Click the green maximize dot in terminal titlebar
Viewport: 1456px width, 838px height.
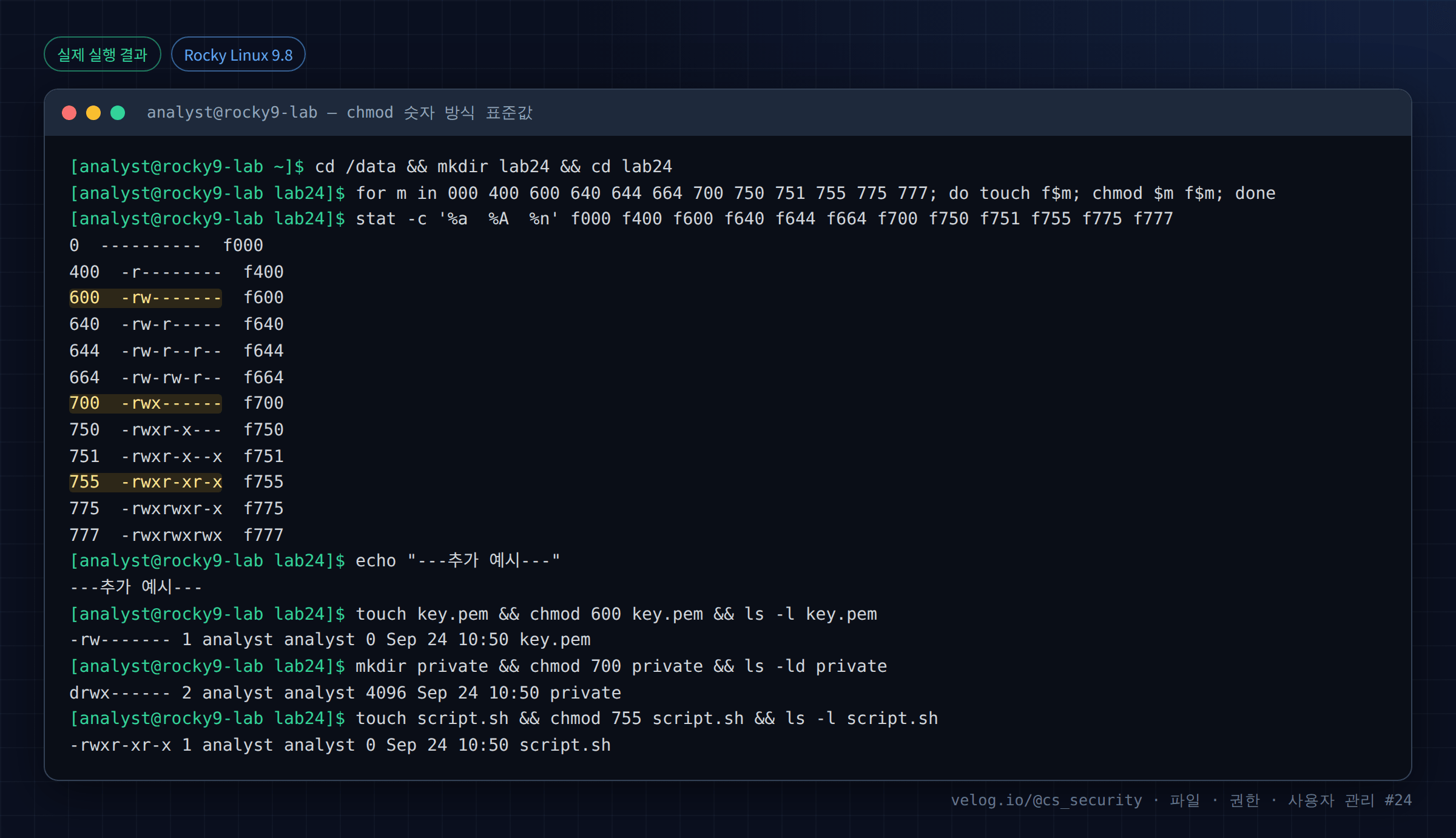(x=118, y=113)
